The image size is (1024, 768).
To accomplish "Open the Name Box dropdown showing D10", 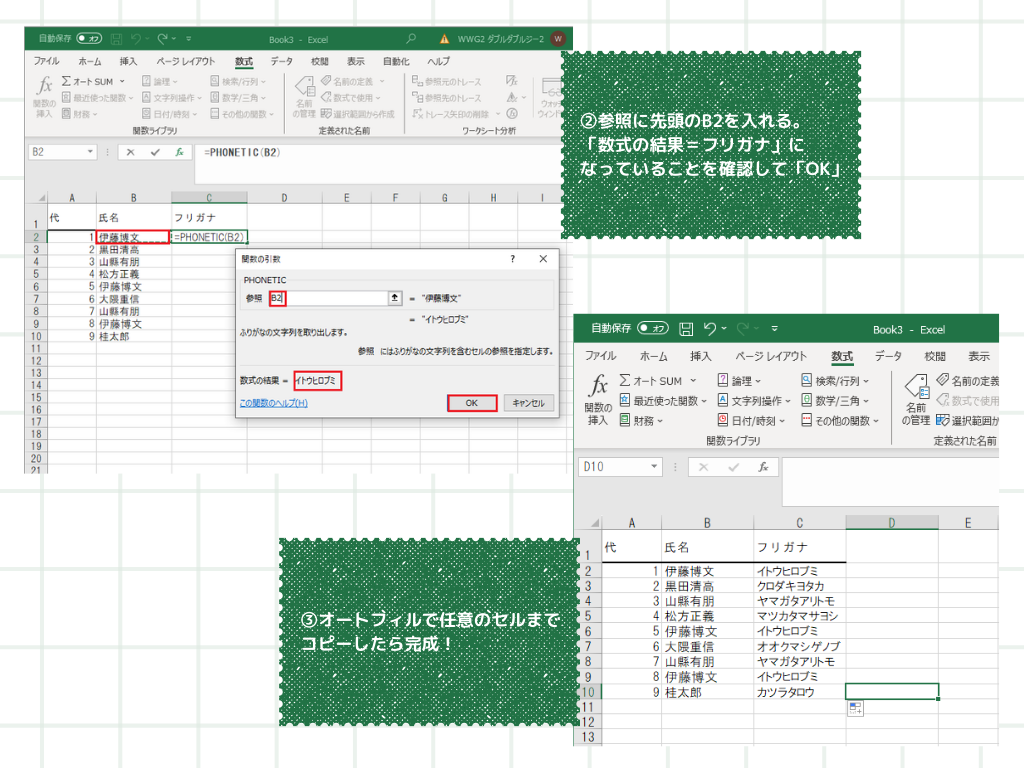I will coord(656,466).
